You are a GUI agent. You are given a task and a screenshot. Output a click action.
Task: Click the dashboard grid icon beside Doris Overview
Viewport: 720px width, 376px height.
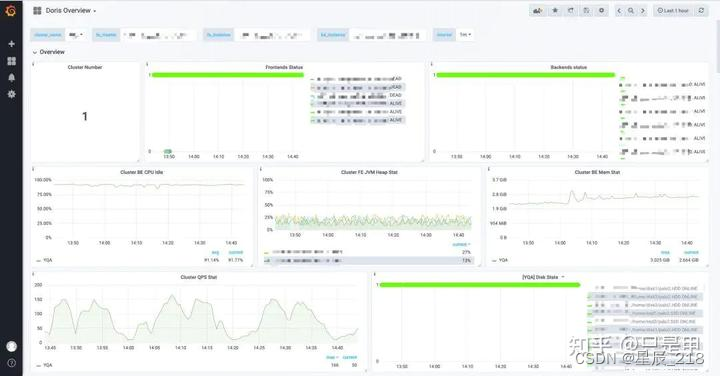coord(37,11)
